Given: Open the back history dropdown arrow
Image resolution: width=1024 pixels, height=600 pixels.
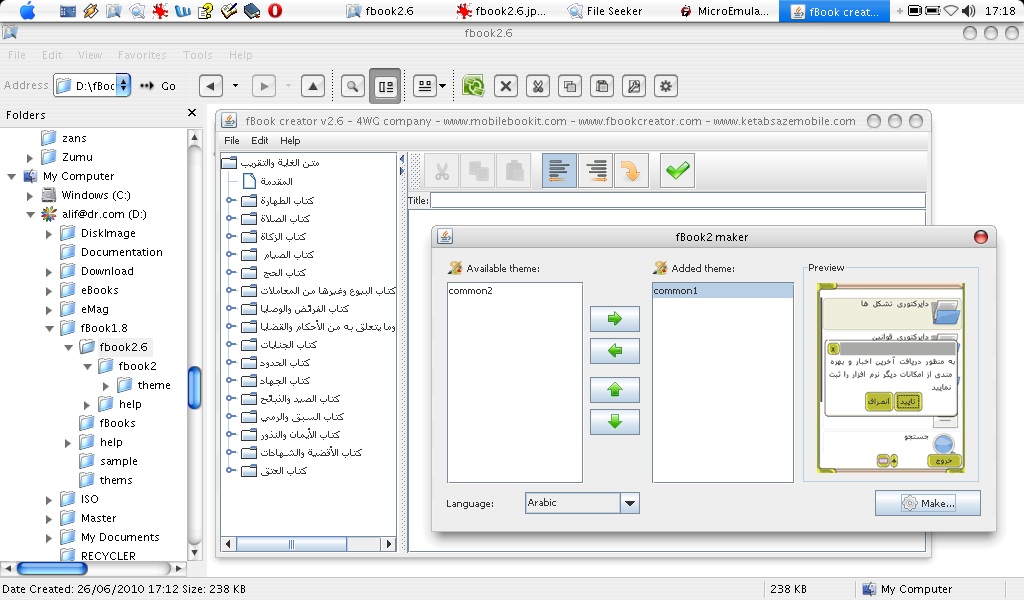Looking at the screenshot, I should 235,86.
